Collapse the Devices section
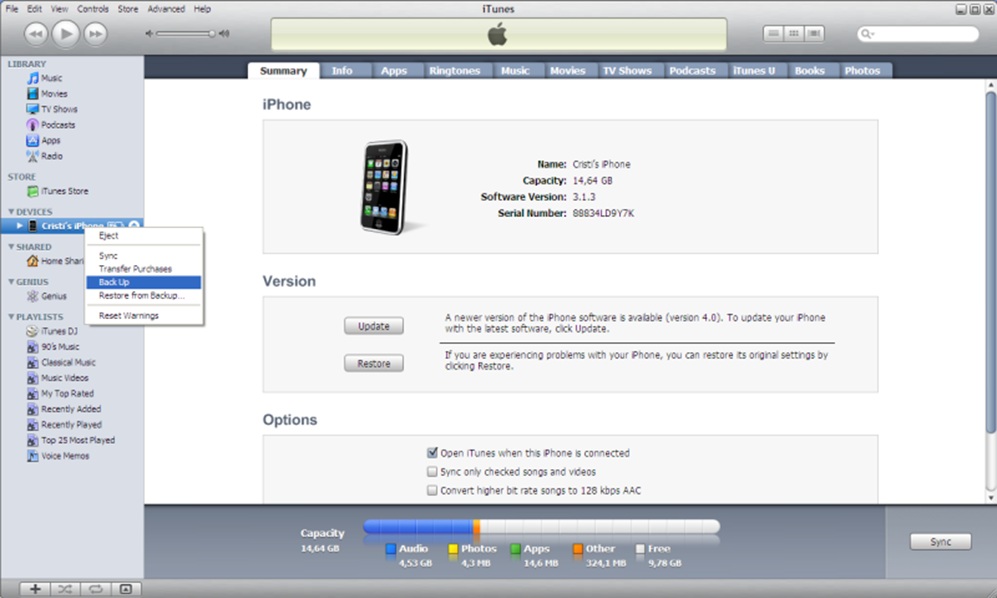Screen dimensions: 997x598 (x=11, y=211)
